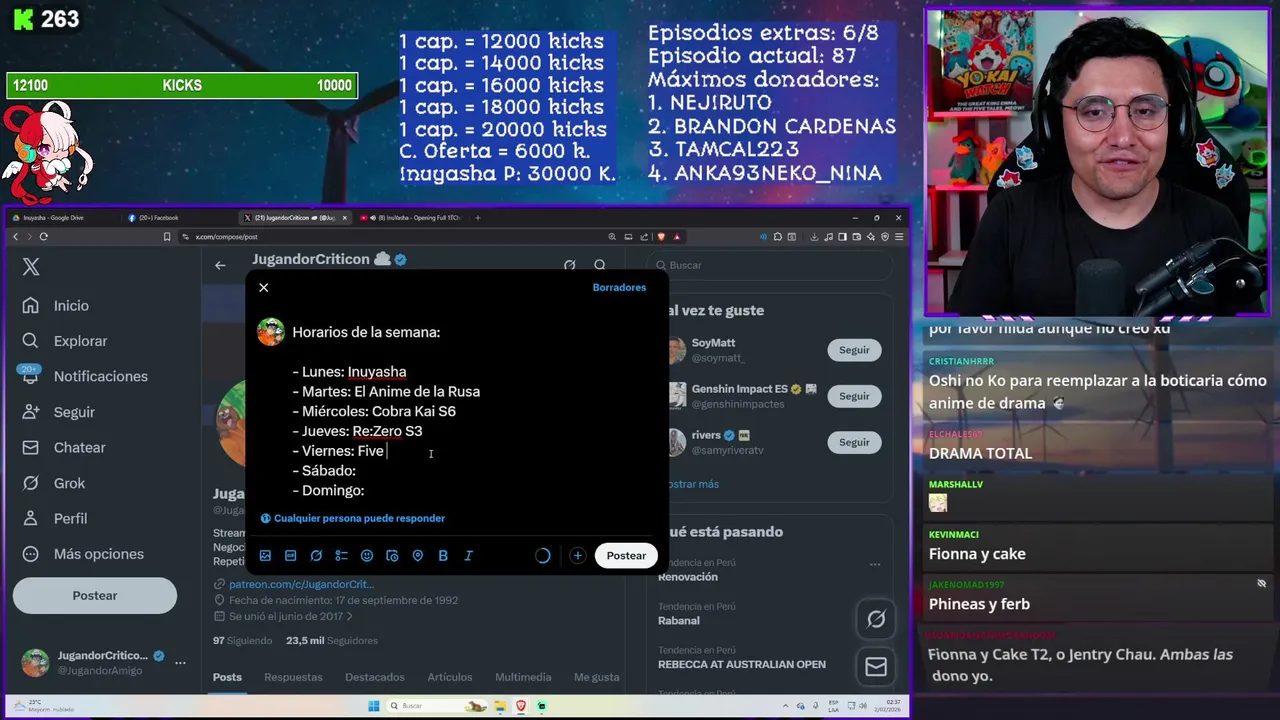
Task: Tag a location on the post
Action: [418, 556]
